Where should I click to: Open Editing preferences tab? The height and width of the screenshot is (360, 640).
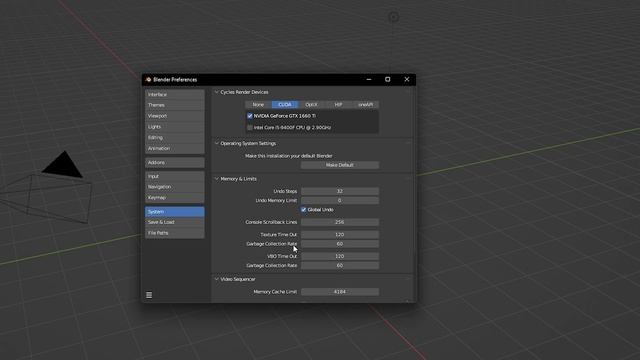click(175, 138)
